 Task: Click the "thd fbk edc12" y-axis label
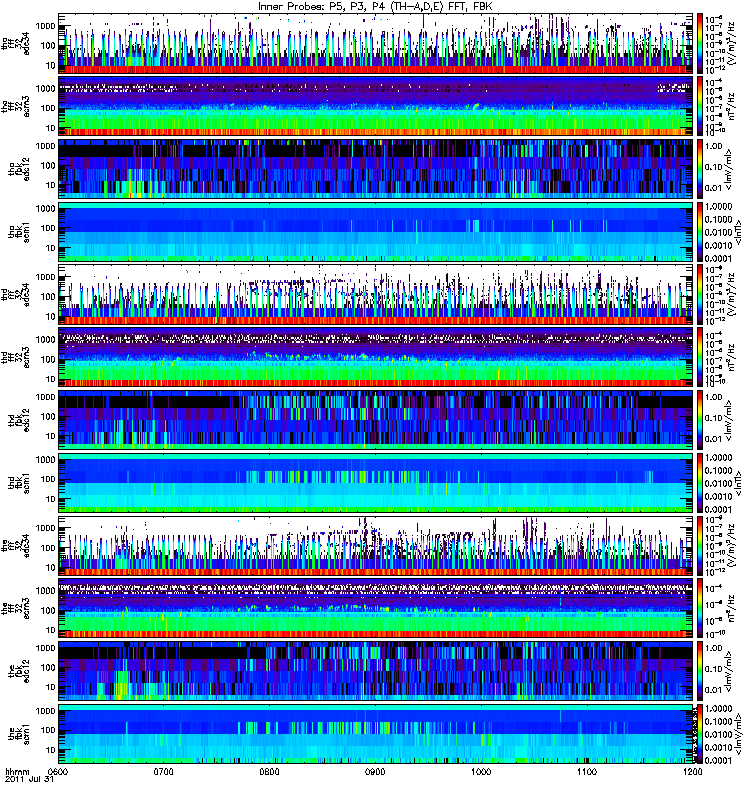(19, 420)
